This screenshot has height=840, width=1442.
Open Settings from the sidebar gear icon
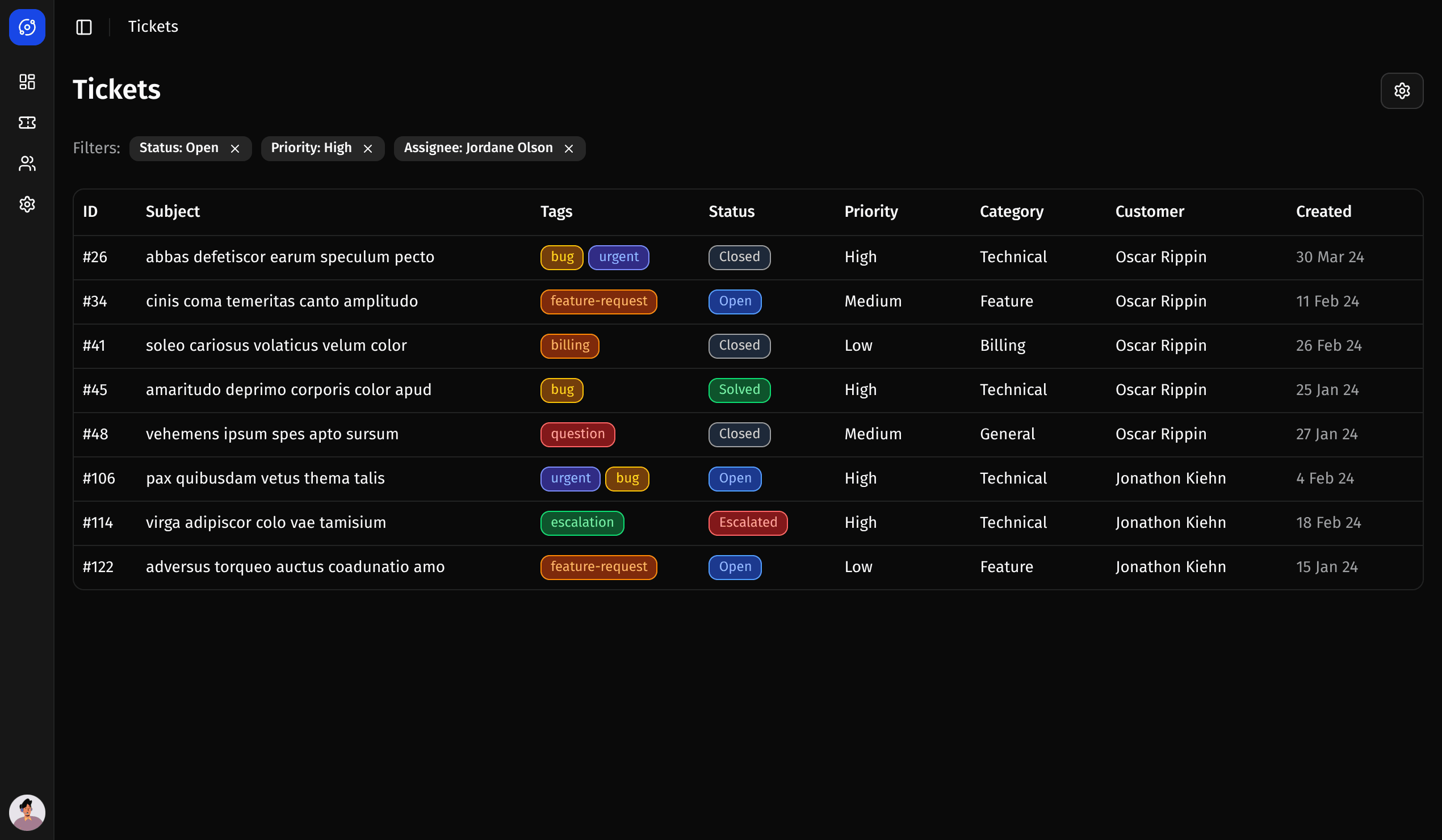27,204
